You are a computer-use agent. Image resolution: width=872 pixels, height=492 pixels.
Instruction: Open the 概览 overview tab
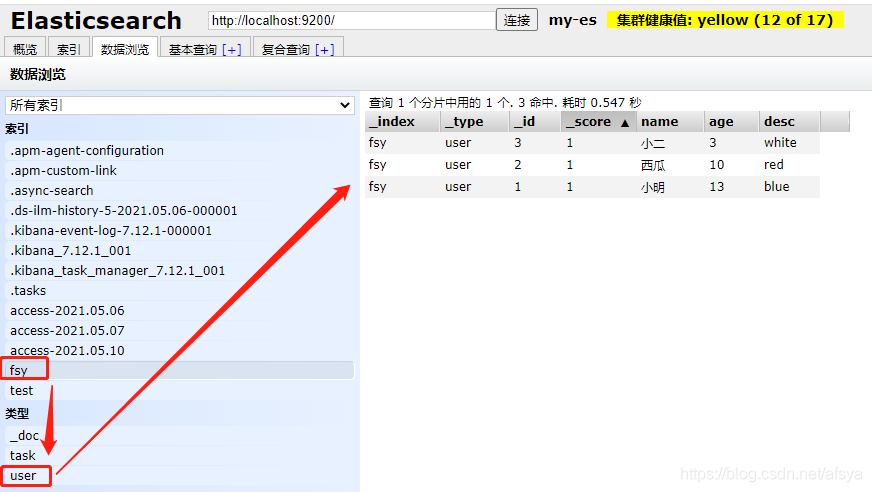[x=25, y=49]
